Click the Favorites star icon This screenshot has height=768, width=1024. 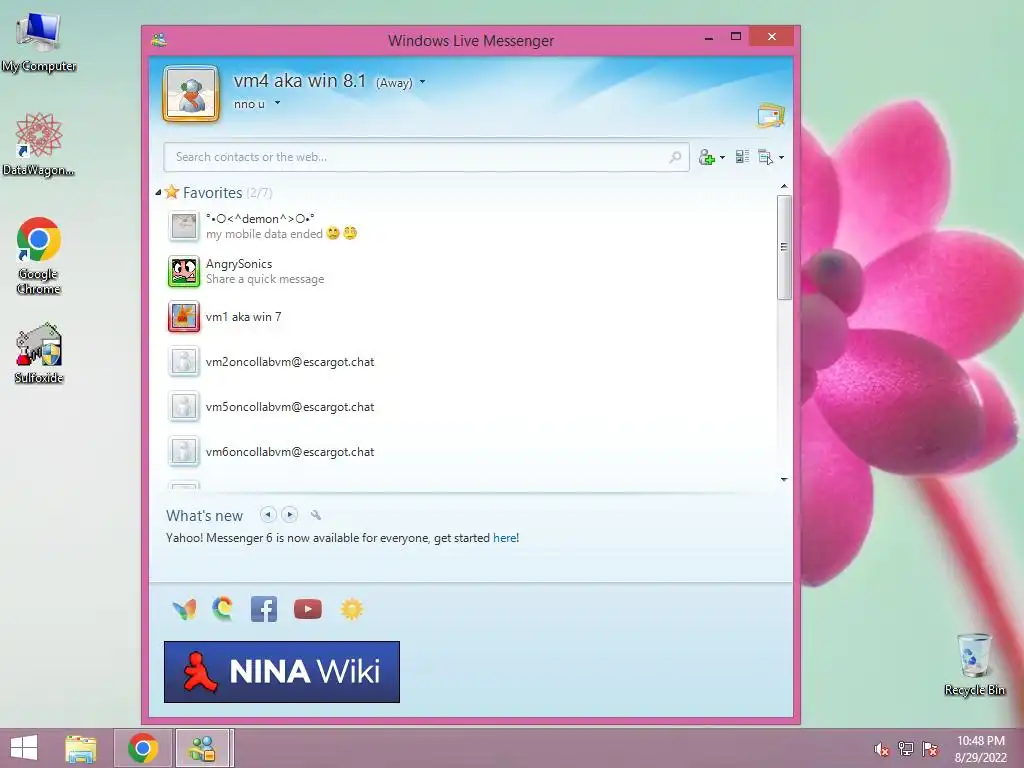pos(172,192)
